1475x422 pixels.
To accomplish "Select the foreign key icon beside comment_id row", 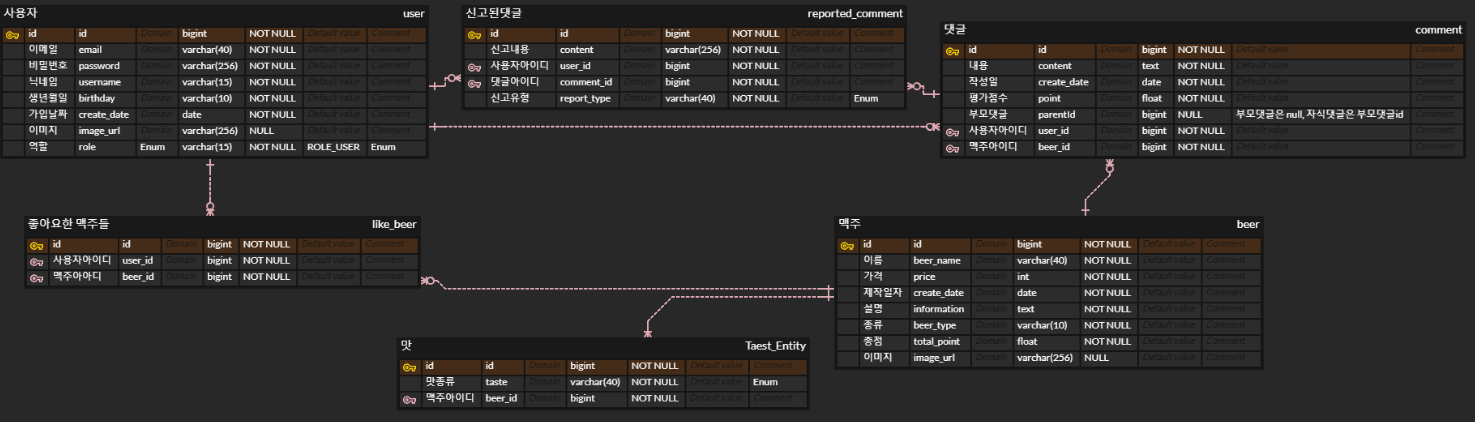I will pyautogui.click(x=475, y=82).
